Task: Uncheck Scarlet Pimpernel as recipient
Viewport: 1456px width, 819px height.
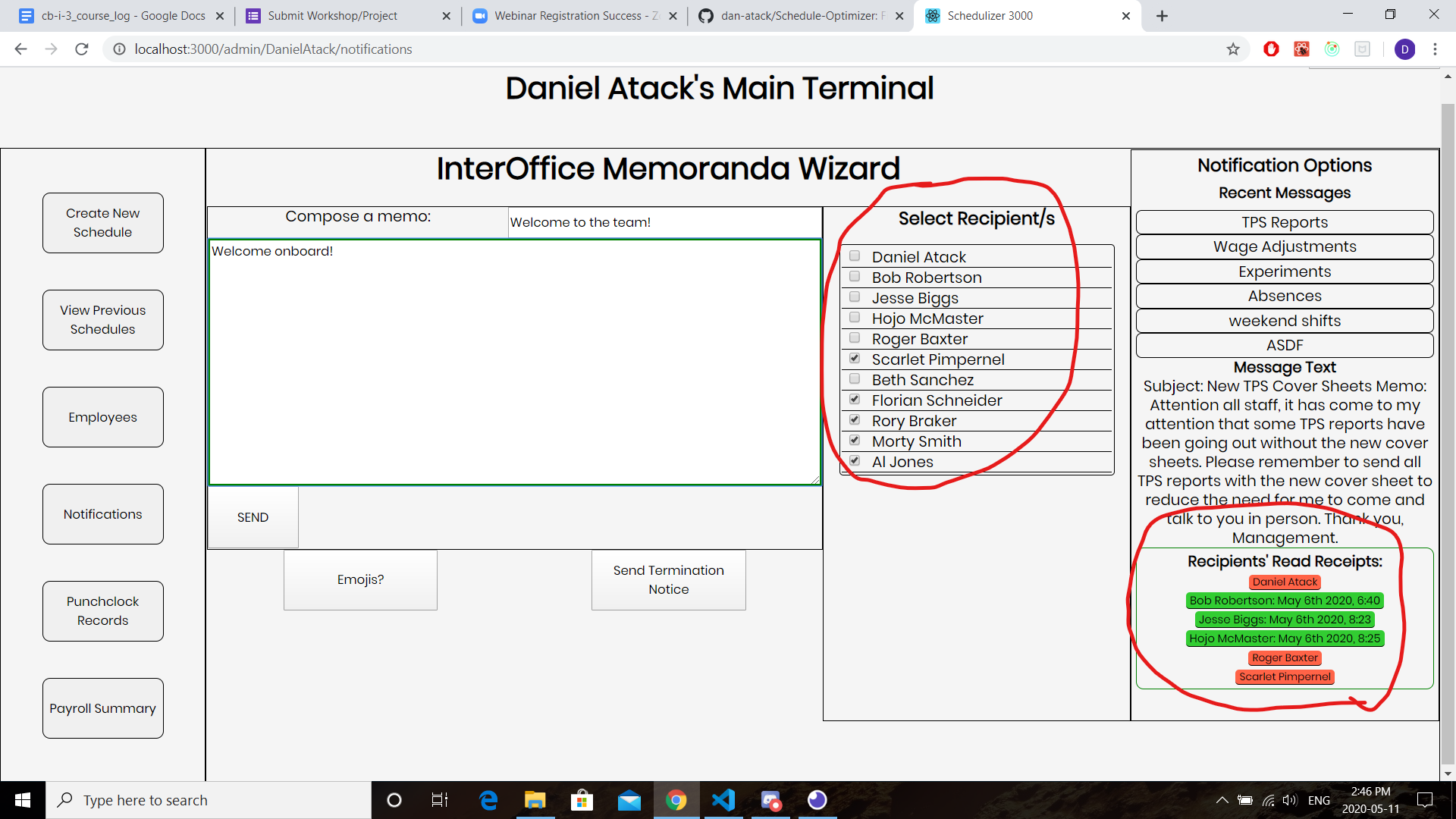Action: pyautogui.click(x=855, y=359)
